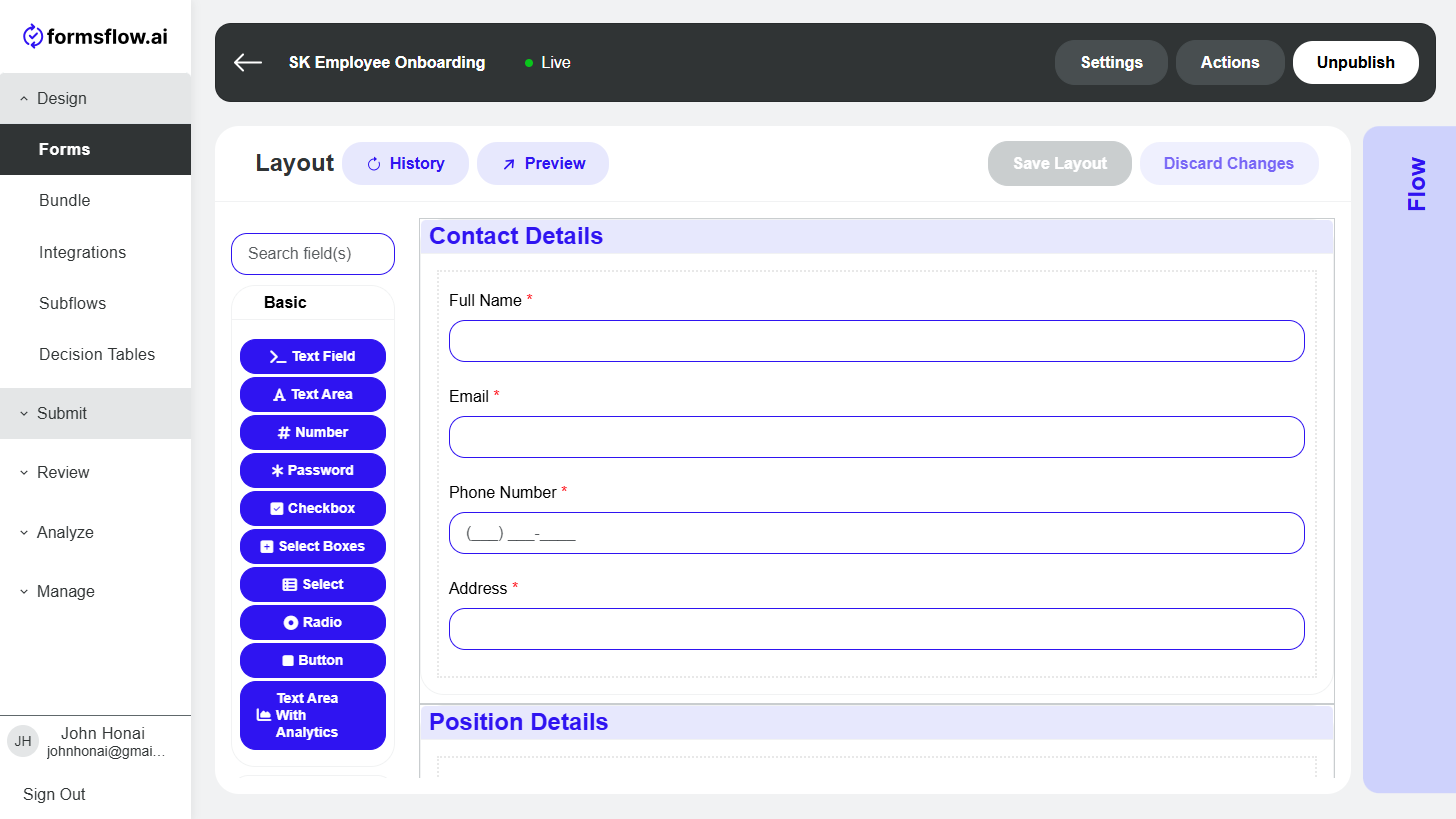Select the Text Area component
This screenshot has height=819, width=1456.
pyautogui.click(x=313, y=395)
